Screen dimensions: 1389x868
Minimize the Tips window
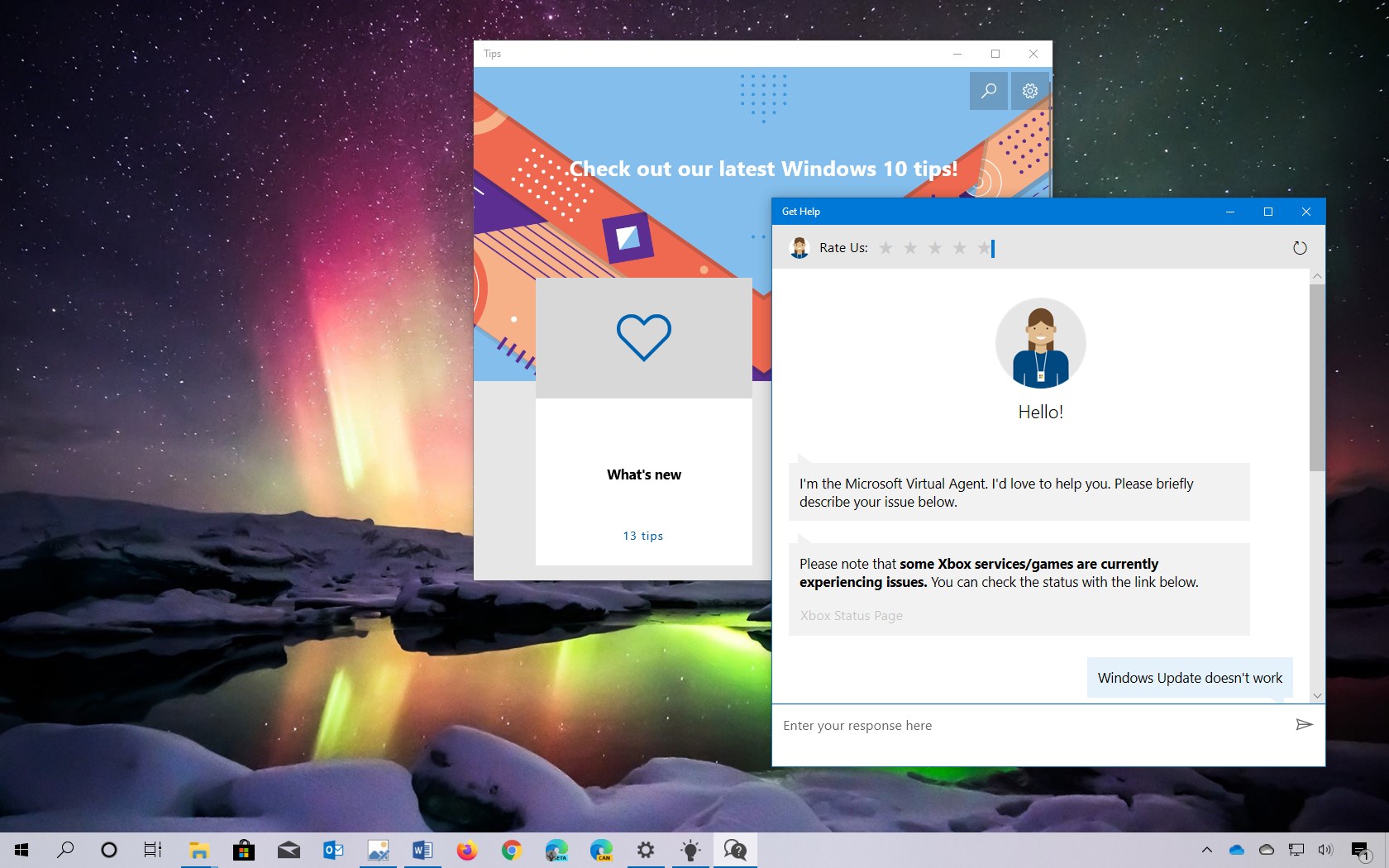point(957,54)
